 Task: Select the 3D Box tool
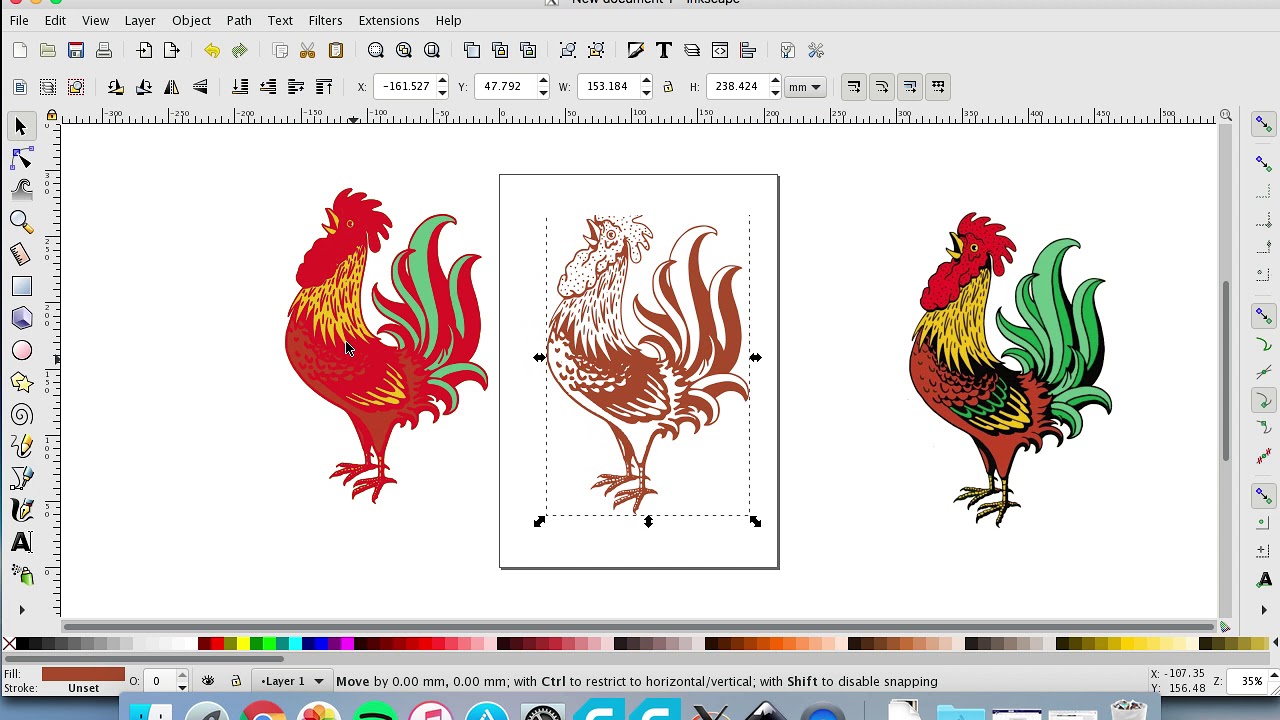pos(21,319)
